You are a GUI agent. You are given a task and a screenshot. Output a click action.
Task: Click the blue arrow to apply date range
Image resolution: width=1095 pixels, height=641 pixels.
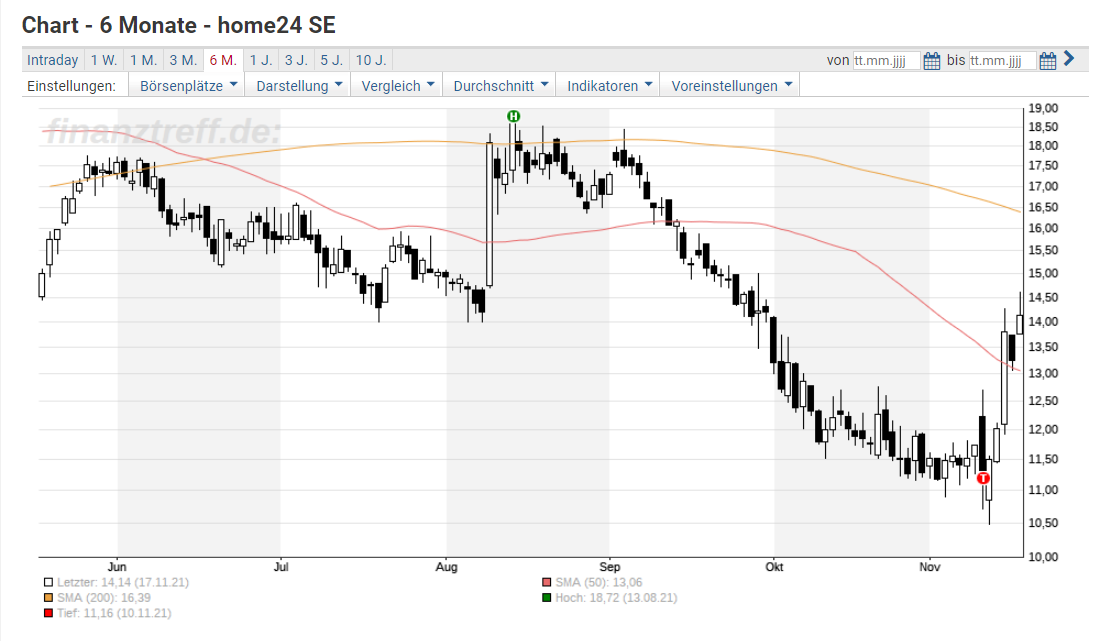point(1069,59)
